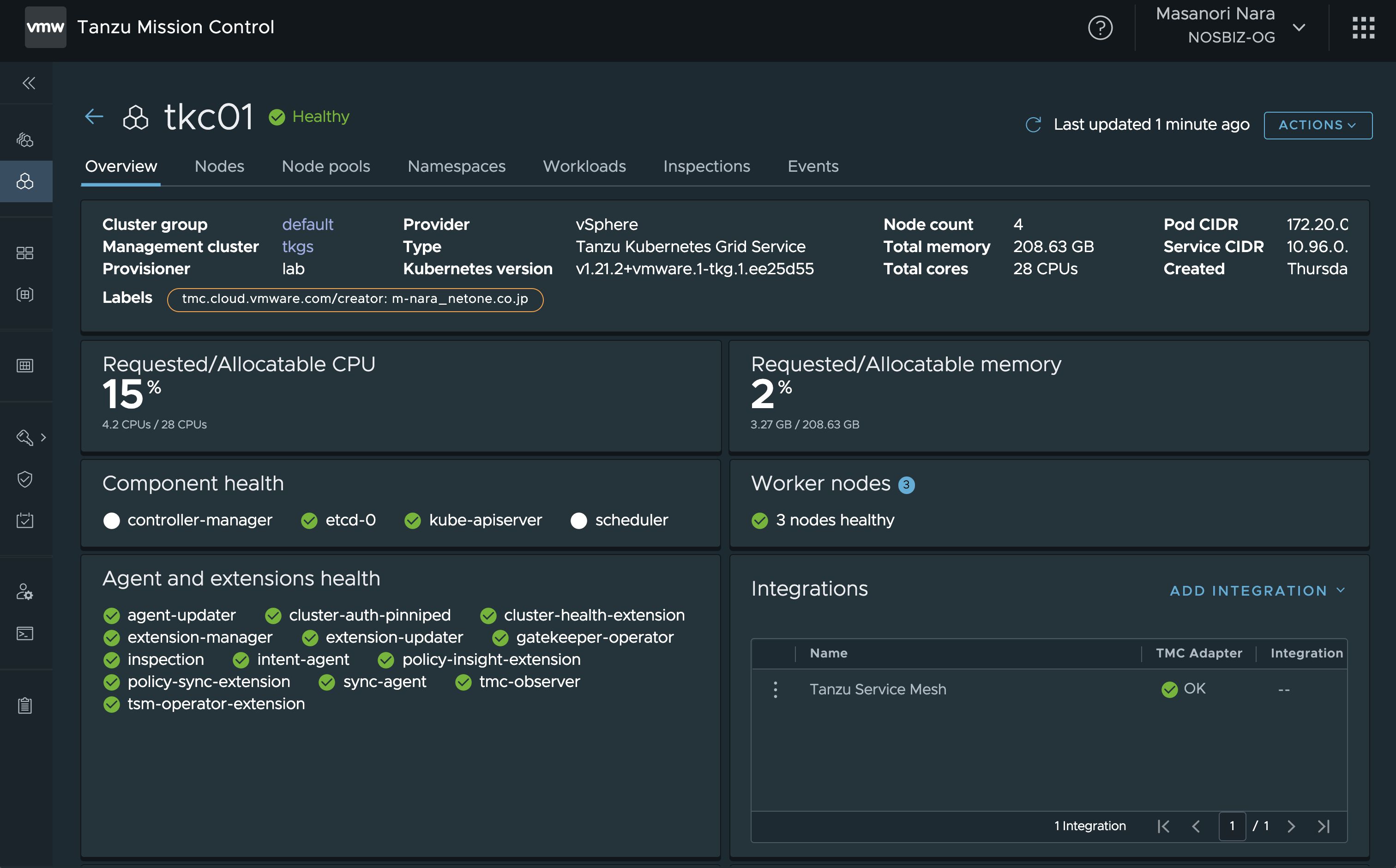
Task: Open the VMware services apps grid
Action: (x=1363, y=28)
